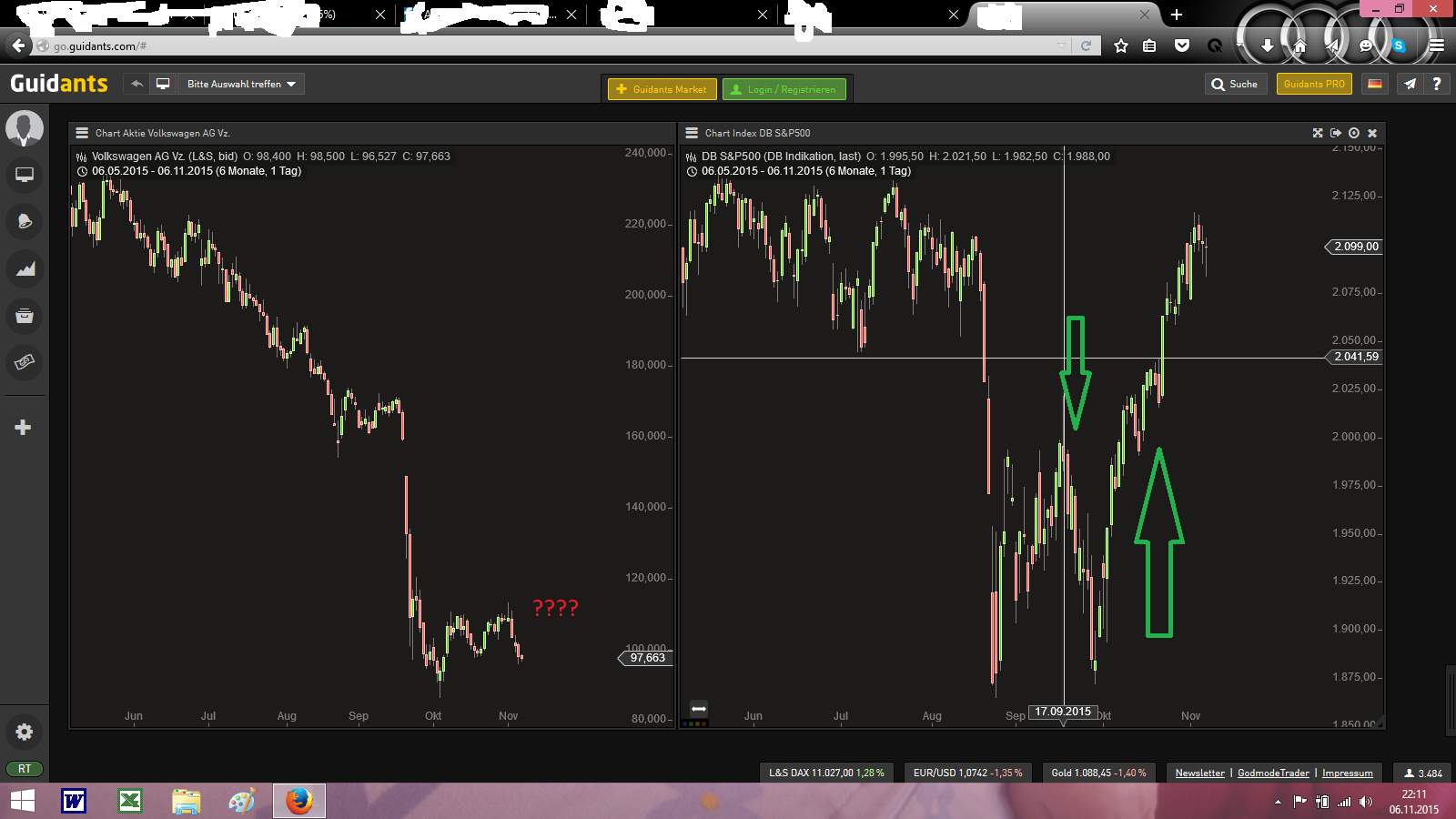Open the banknote icon in sidebar
Viewport: 1456px width, 819px height.
[25, 362]
